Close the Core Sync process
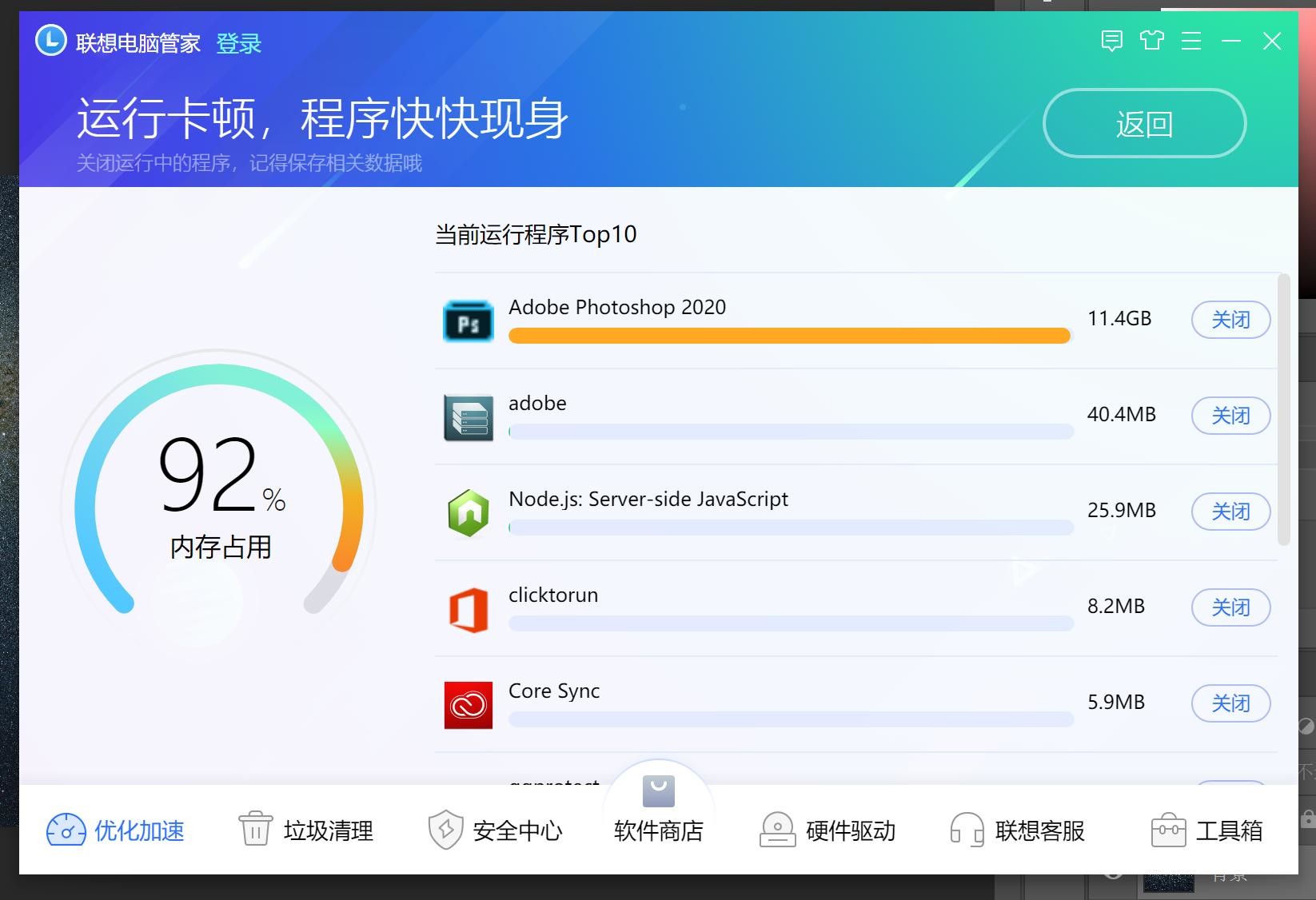The width and height of the screenshot is (1316, 900). point(1230,703)
